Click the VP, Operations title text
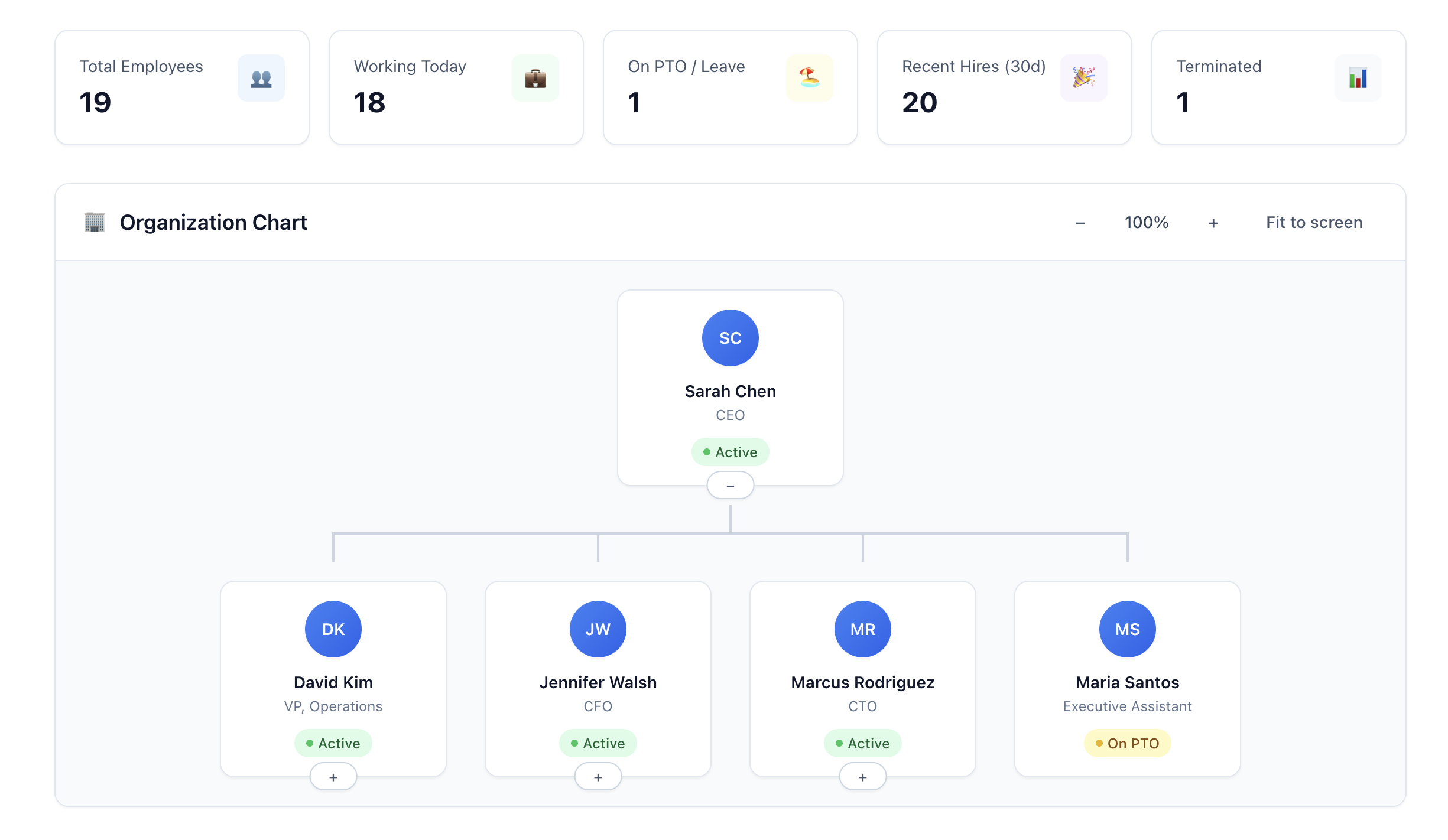 333,706
